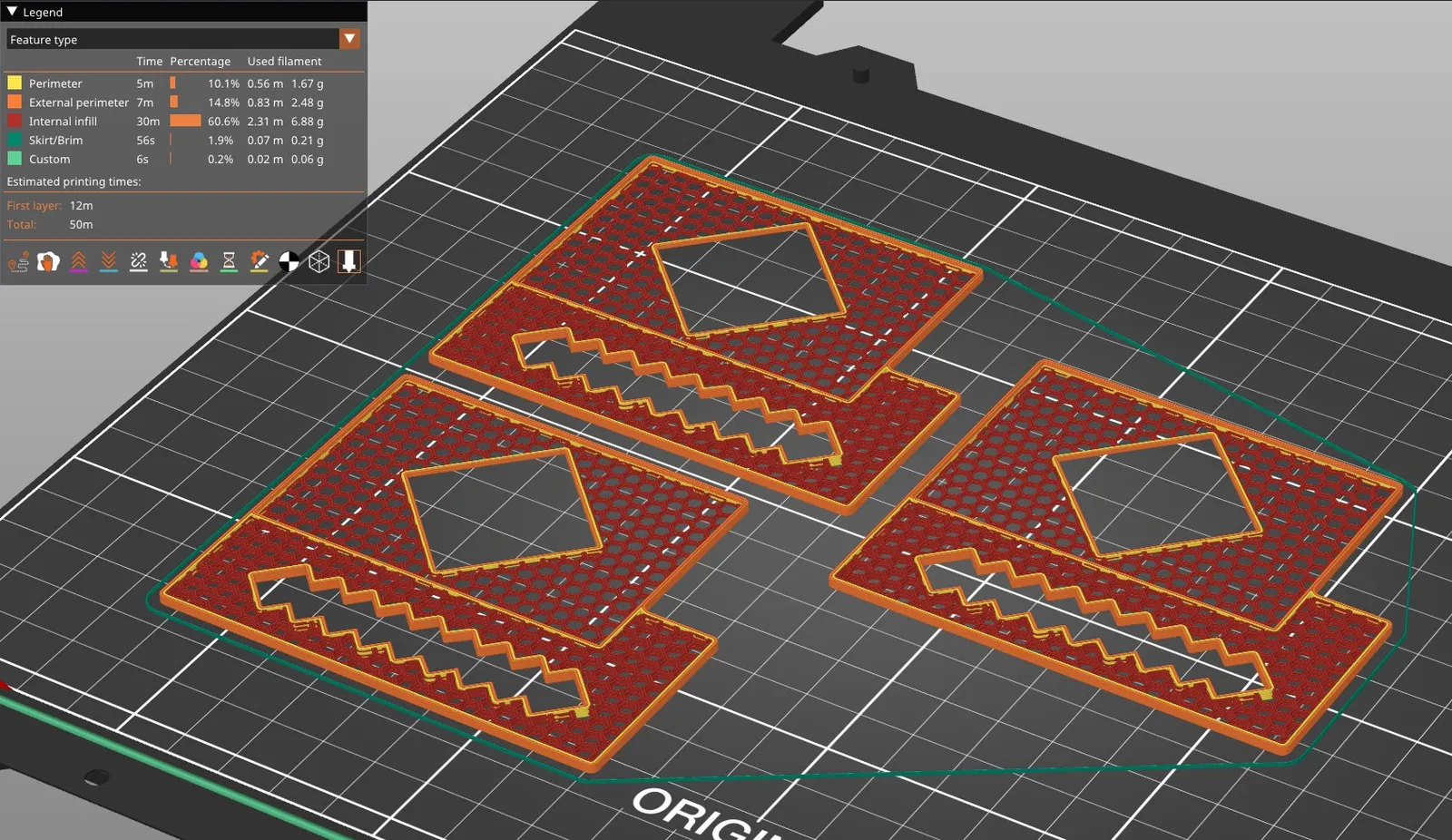This screenshot has height=840, width=1452.
Task: Click the teal Skirt/Brim color swatch
Action: (15, 140)
